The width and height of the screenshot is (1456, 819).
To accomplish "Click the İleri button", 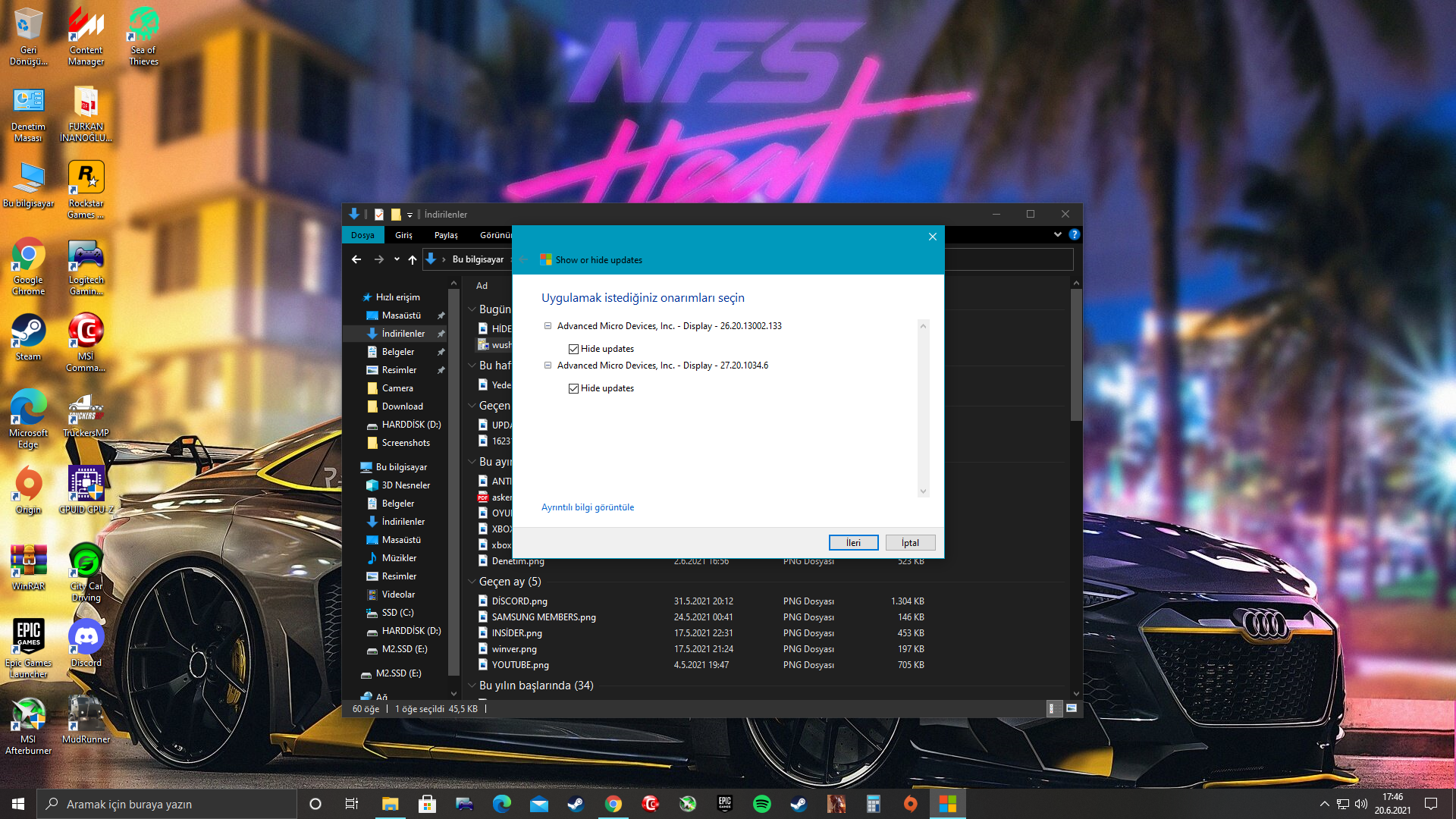I will coord(853,543).
